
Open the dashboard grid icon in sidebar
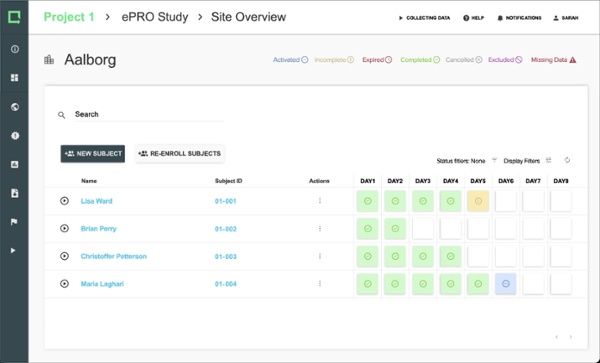15,78
